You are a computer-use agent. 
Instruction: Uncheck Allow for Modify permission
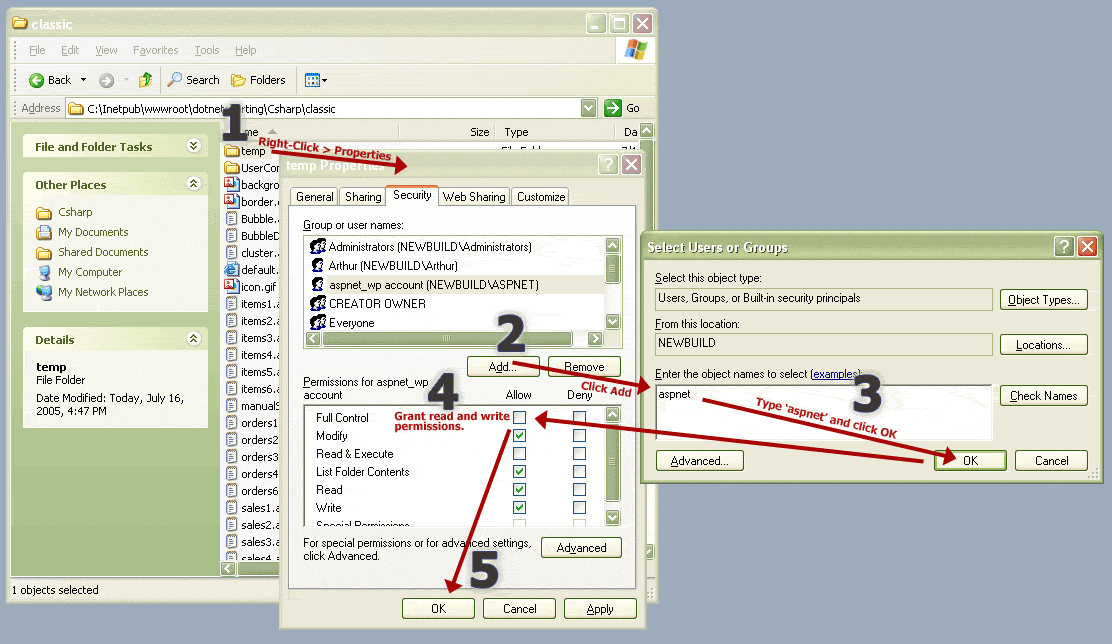(520, 436)
